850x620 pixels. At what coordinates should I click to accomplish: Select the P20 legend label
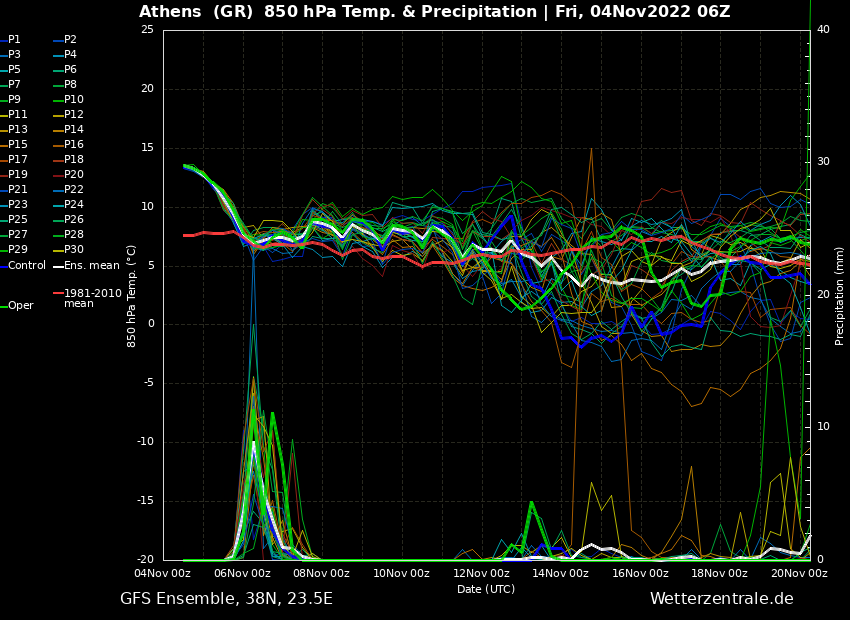(x=68, y=175)
